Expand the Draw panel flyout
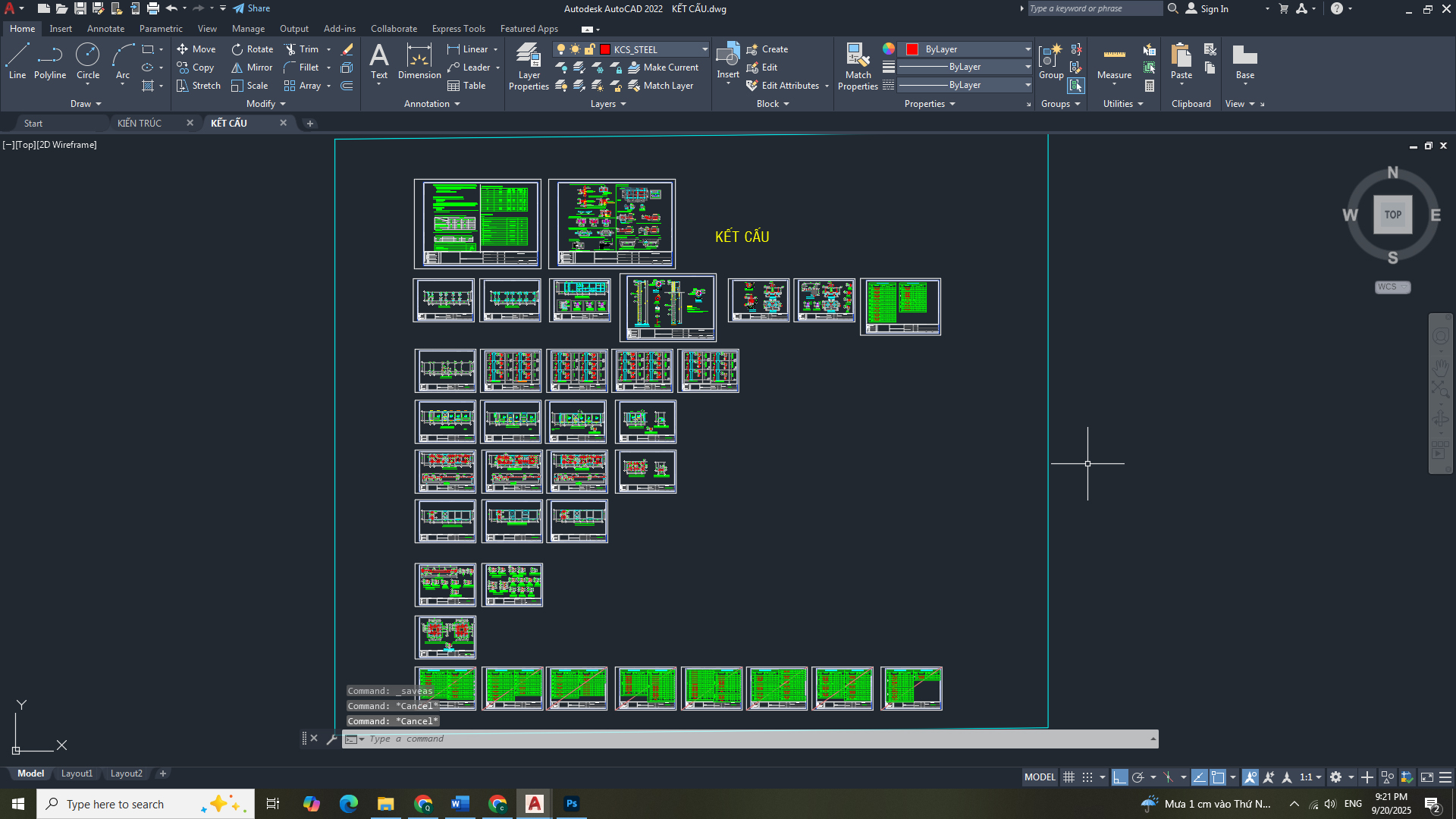 86,104
